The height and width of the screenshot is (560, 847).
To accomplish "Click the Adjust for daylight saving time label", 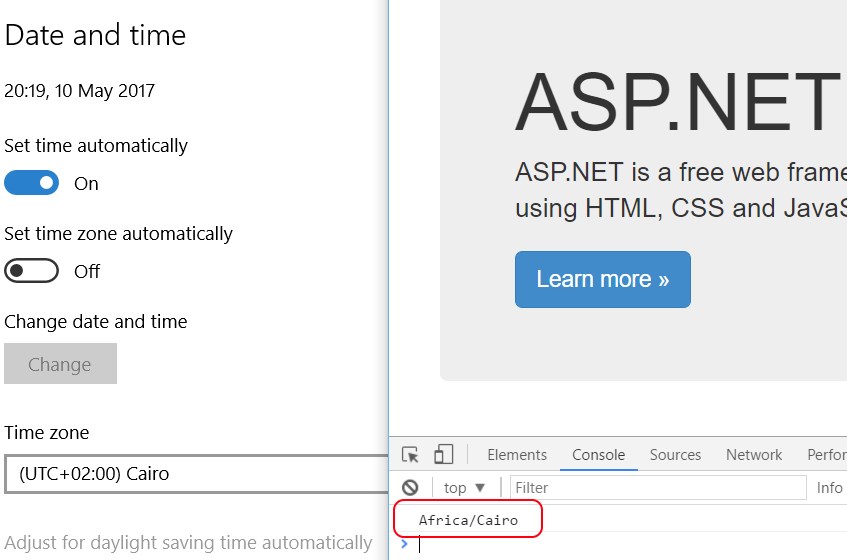I will pyautogui.click(x=188, y=543).
